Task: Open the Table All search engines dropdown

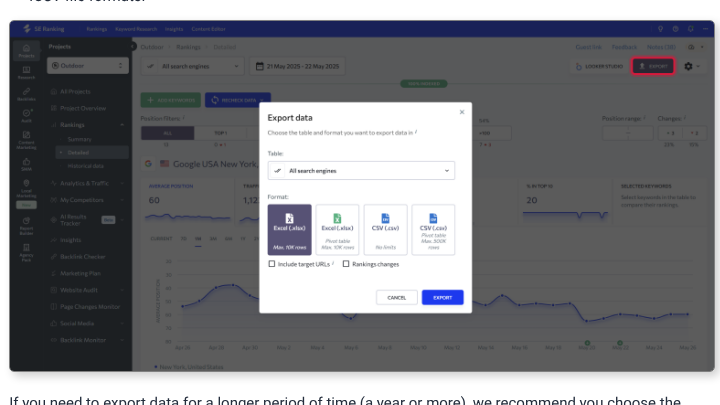Action: point(361,170)
